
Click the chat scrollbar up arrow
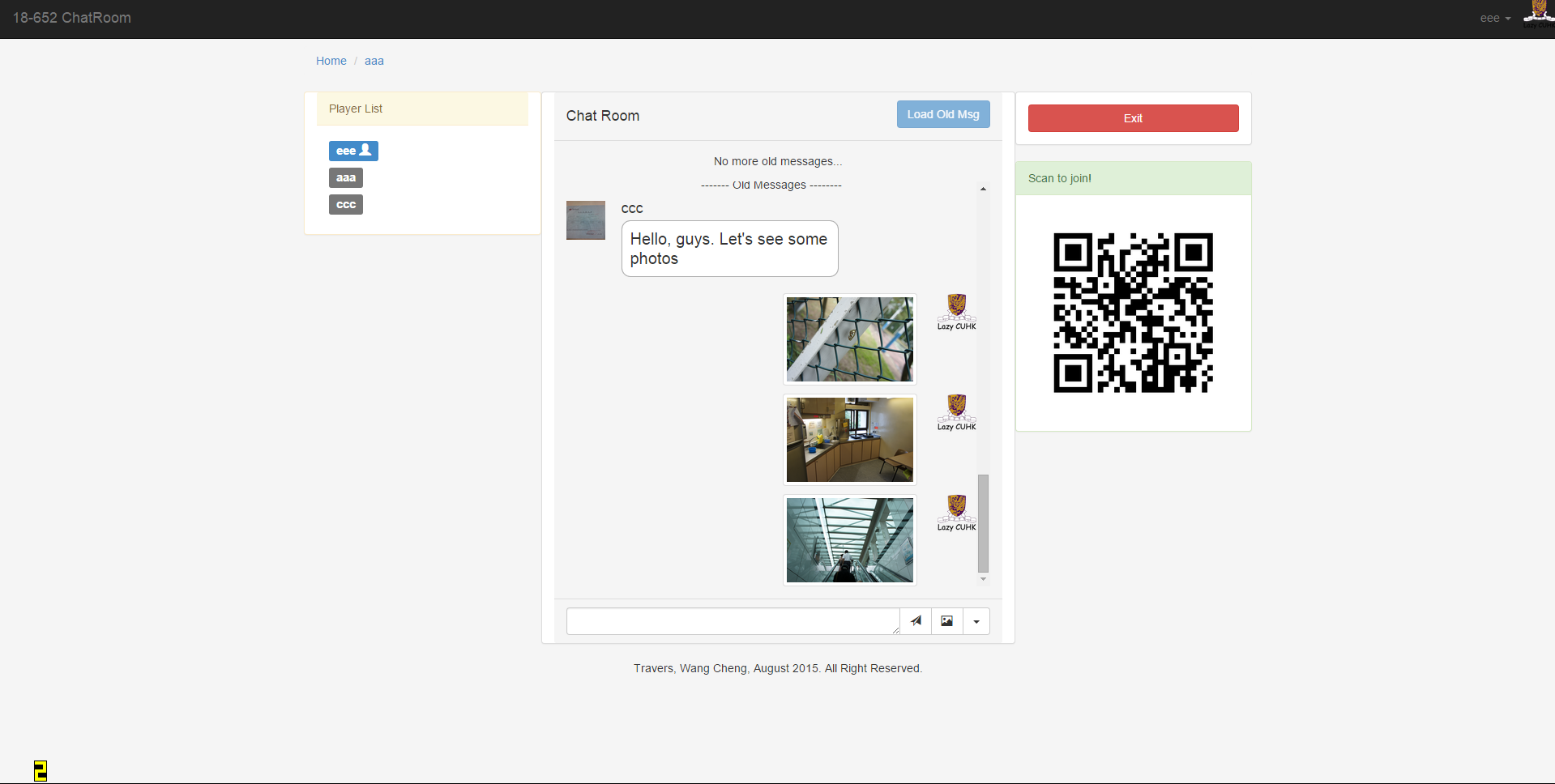pyautogui.click(x=983, y=189)
